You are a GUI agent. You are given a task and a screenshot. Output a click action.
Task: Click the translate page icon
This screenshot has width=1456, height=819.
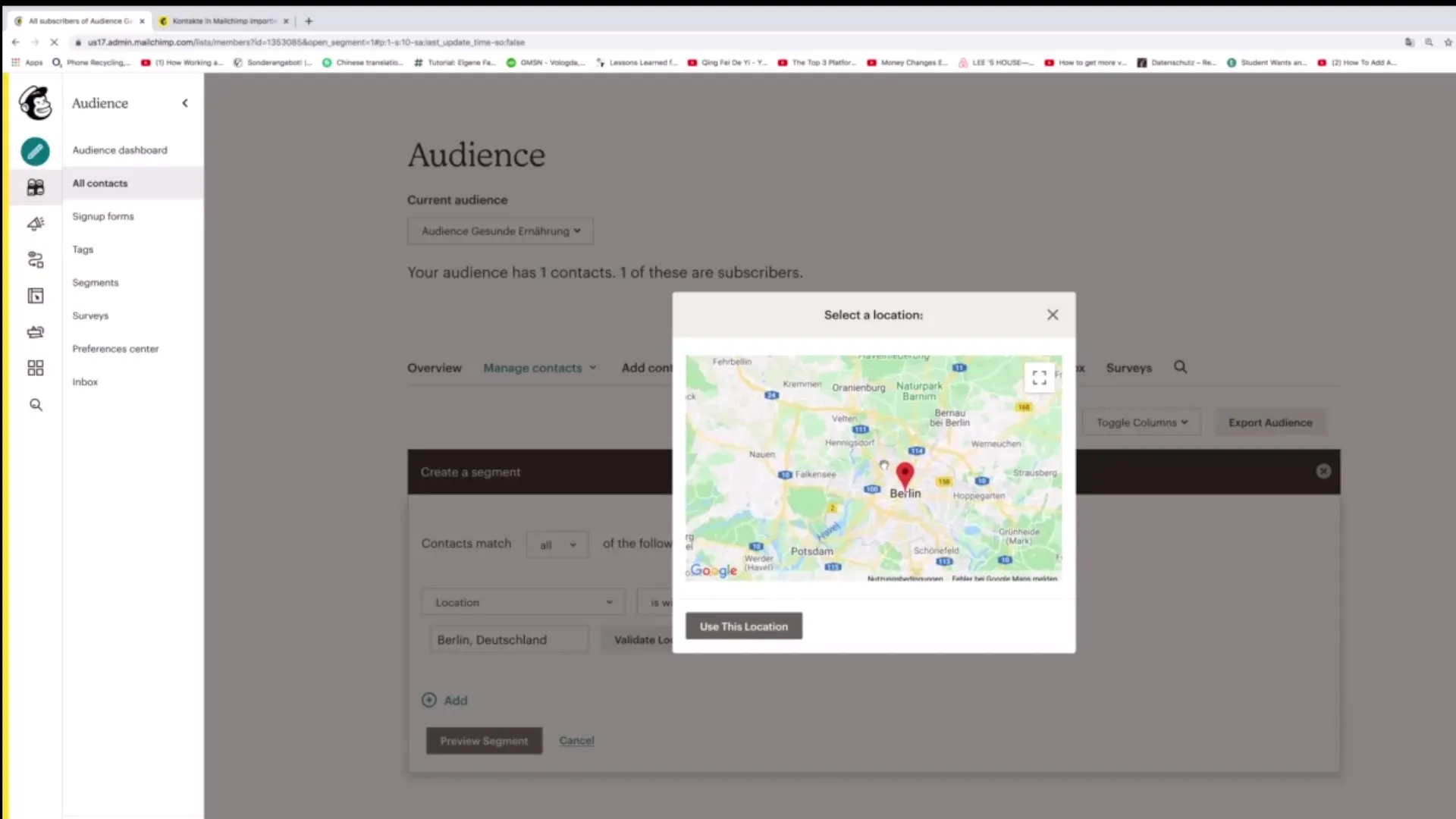pos(1409,42)
